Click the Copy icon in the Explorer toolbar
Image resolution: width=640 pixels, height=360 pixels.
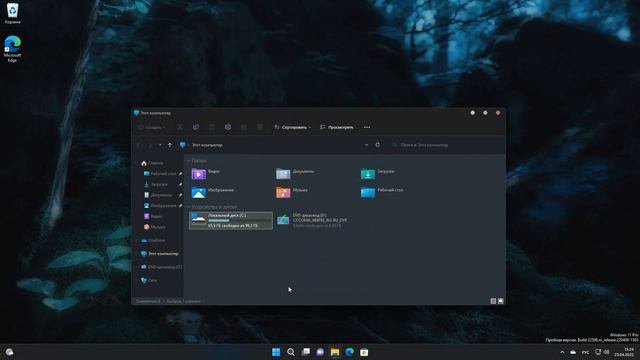[196, 127]
